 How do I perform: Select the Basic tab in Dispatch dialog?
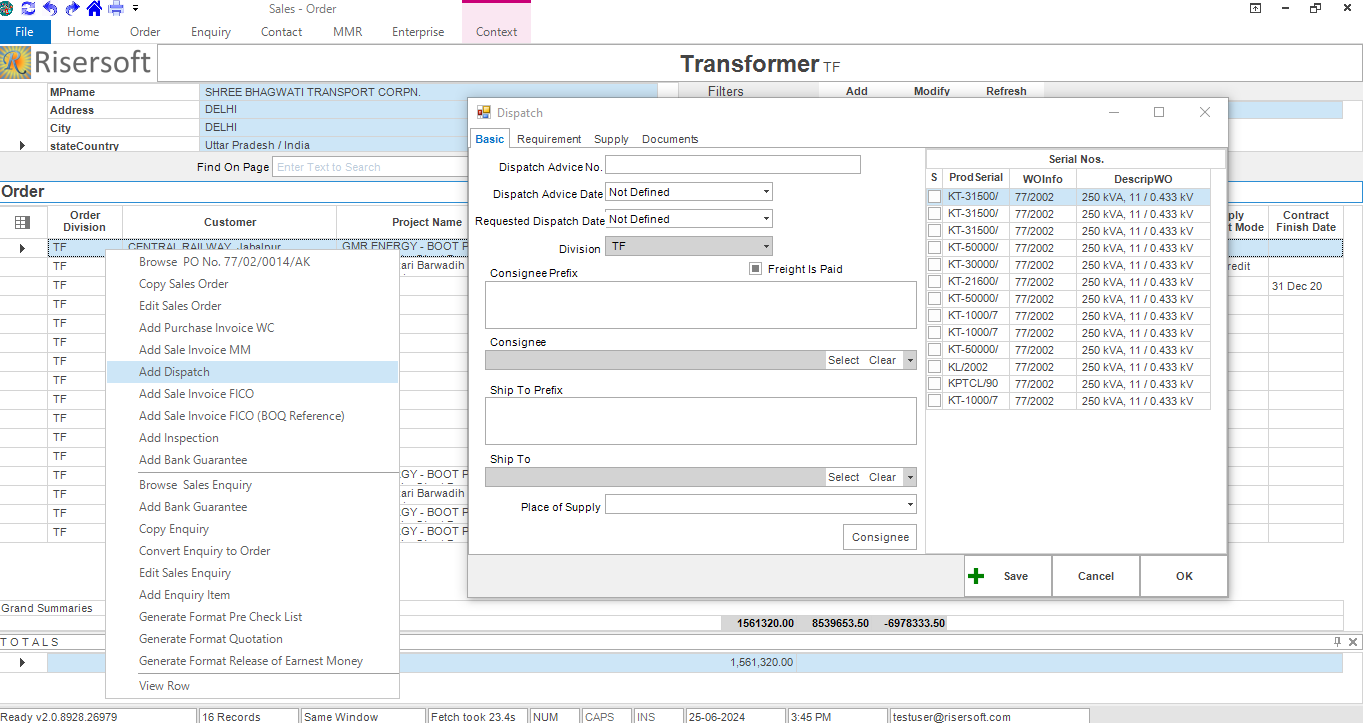point(490,139)
